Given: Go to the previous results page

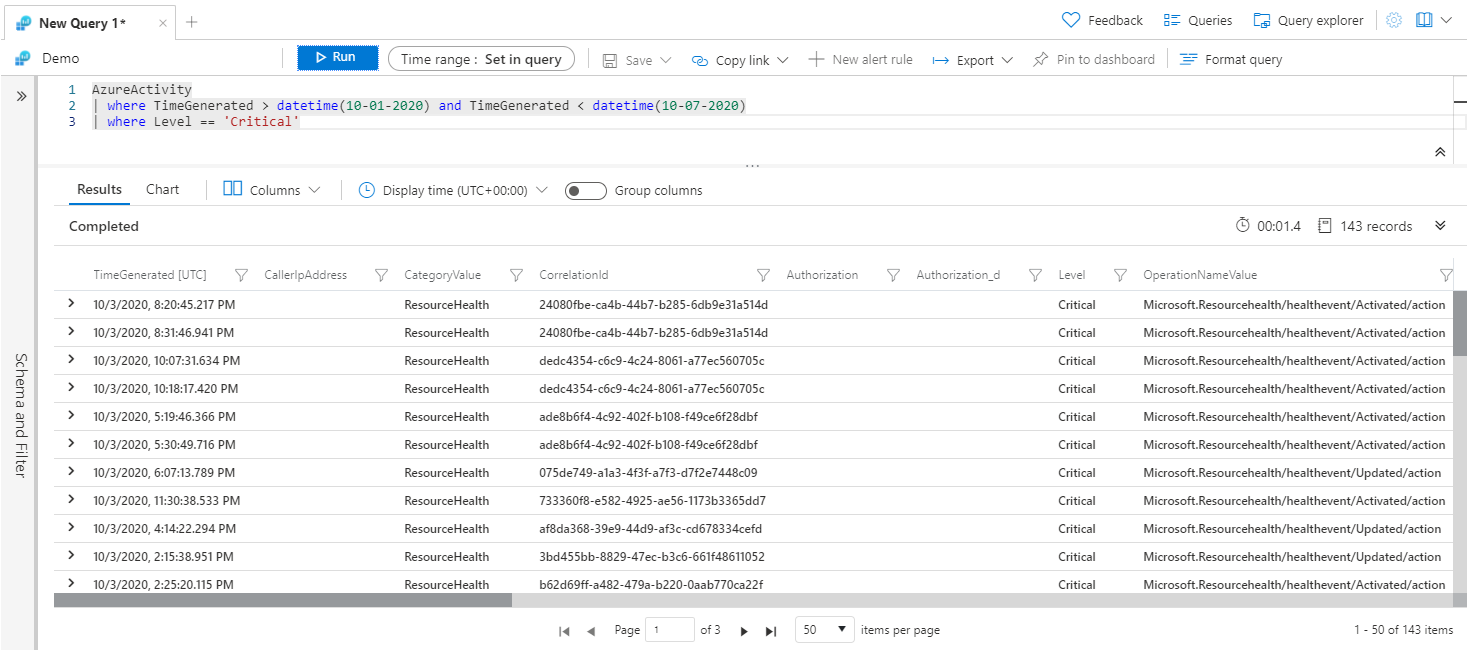Looking at the screenshot, I should (x=591, y=631).
